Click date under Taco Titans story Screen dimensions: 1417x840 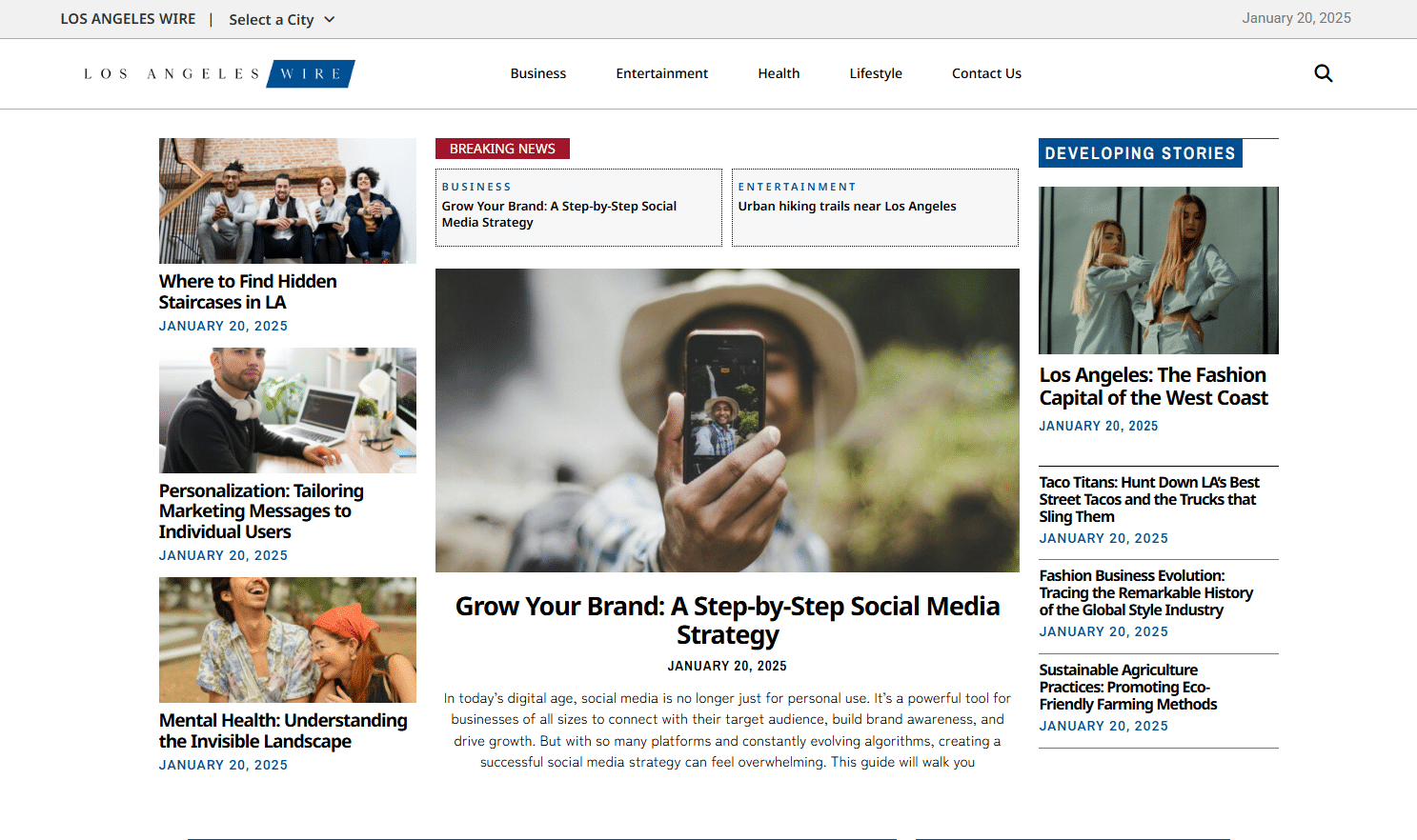[x=1103, y=538]
